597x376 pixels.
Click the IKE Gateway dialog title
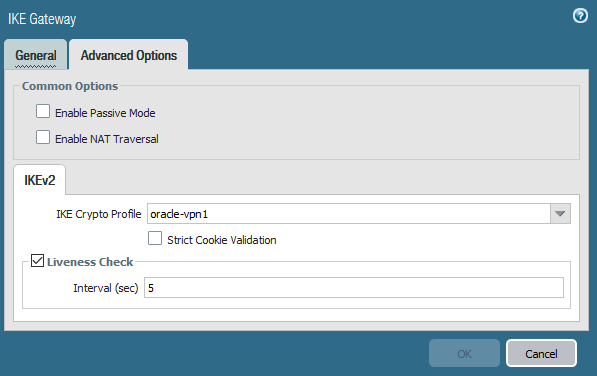click(42, 19)
